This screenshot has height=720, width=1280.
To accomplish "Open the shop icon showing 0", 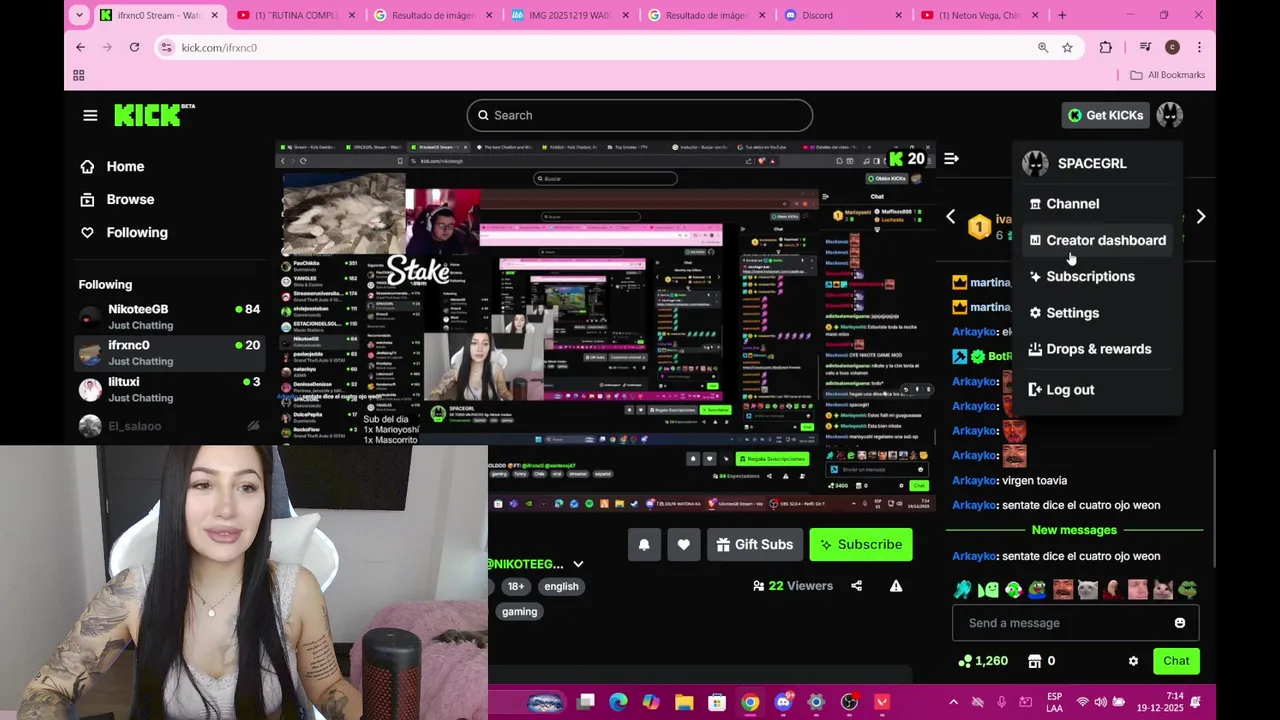I will (1035, 661).
